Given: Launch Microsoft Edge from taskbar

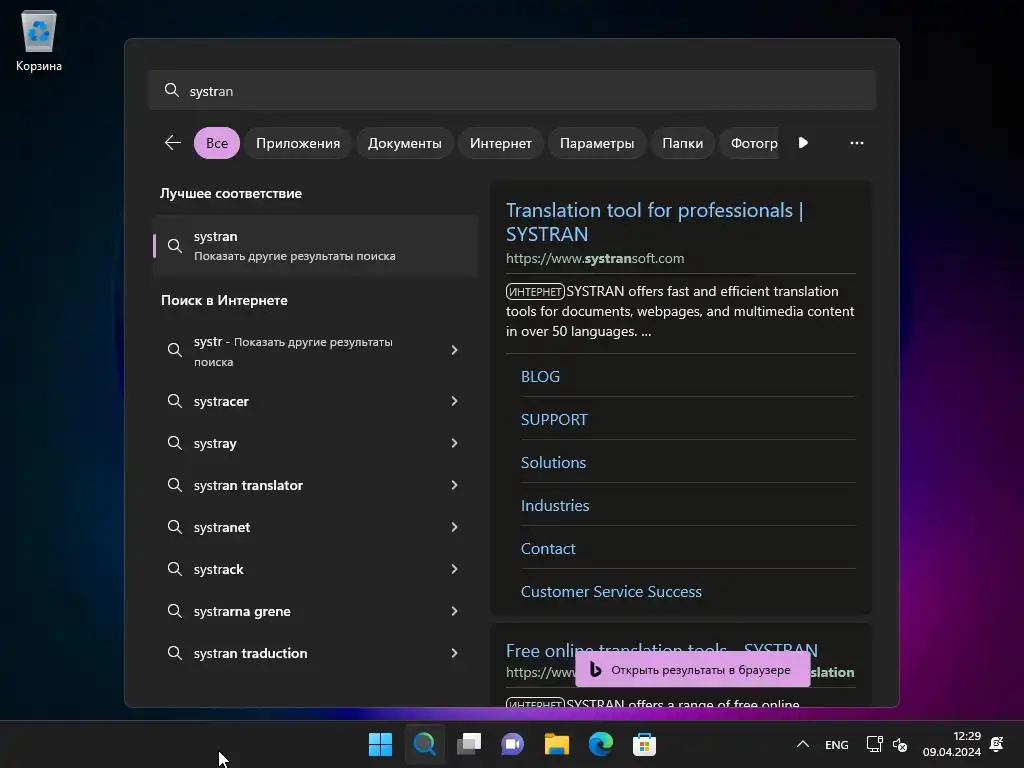Looking at the screenshot, I should point(601,744).
